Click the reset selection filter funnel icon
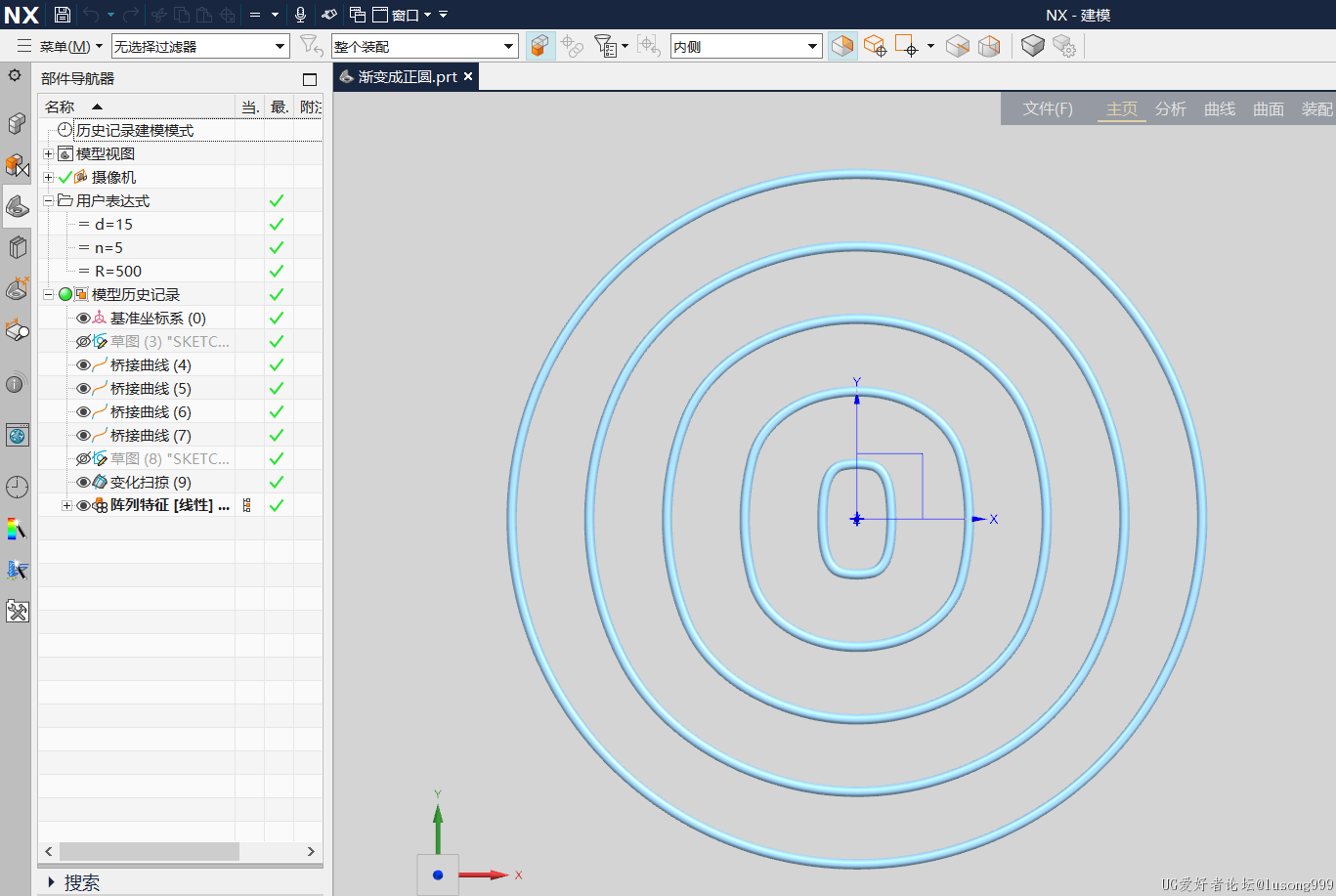 311,46
